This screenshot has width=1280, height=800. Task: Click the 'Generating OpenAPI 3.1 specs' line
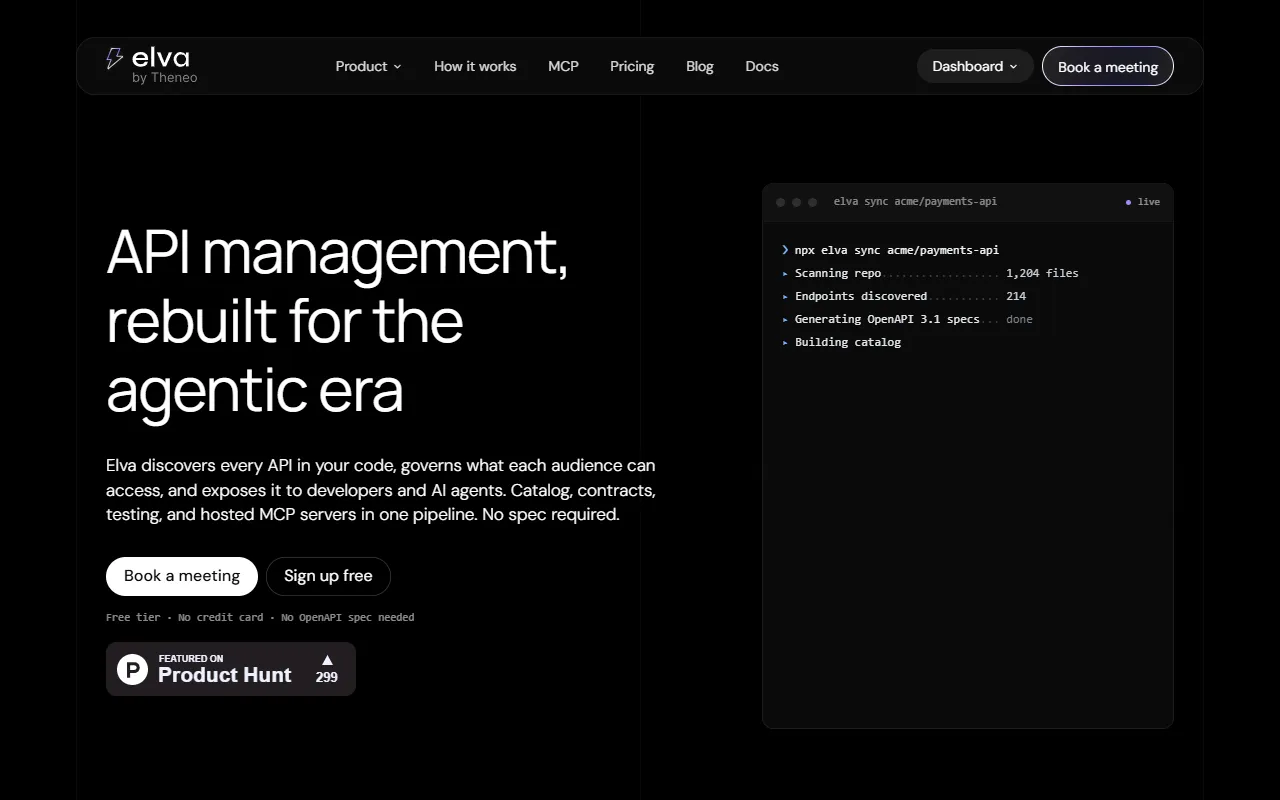(x=907, y=319)
